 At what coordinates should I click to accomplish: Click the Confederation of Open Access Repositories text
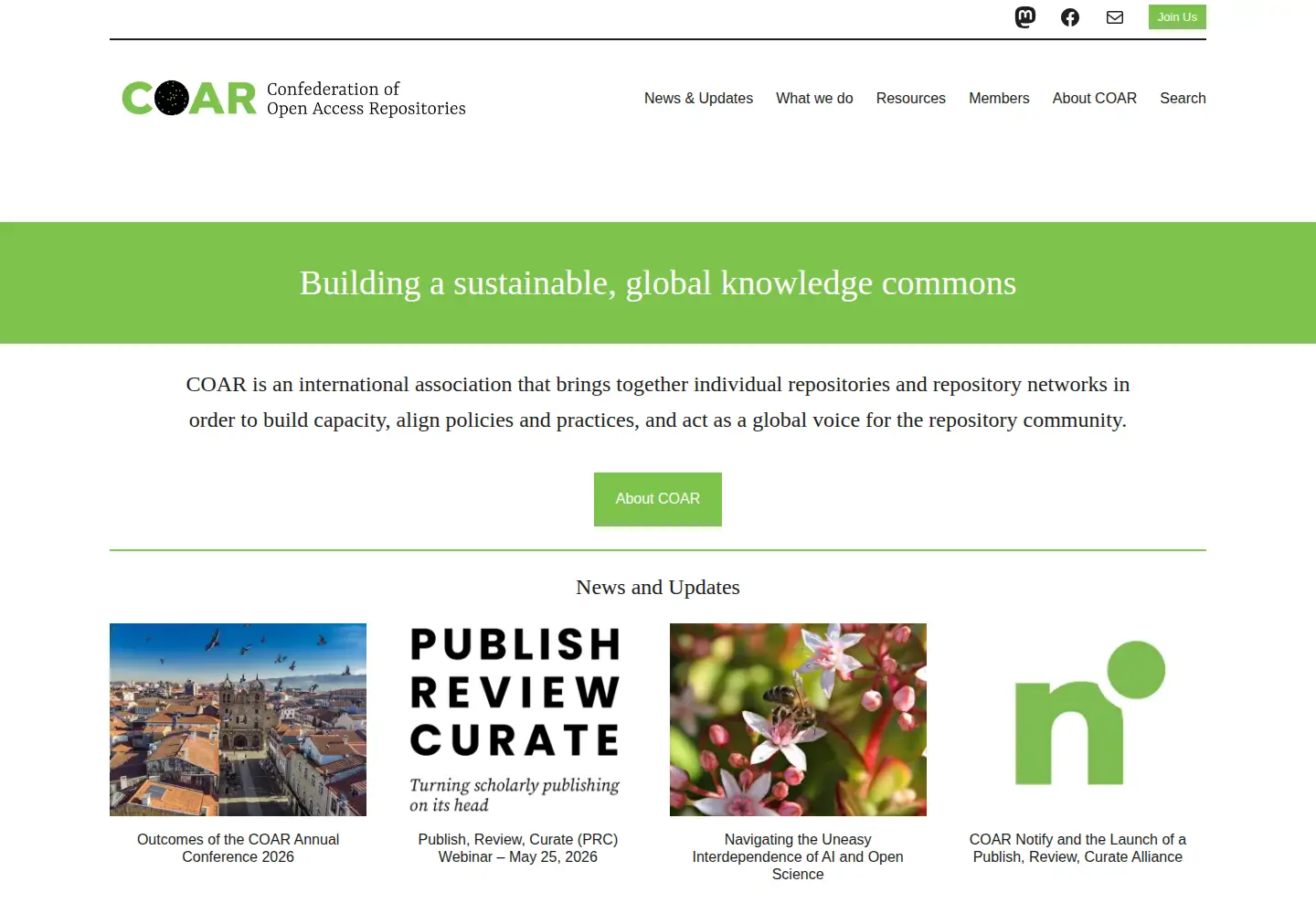pyautogui.click(x=366, y=99)
